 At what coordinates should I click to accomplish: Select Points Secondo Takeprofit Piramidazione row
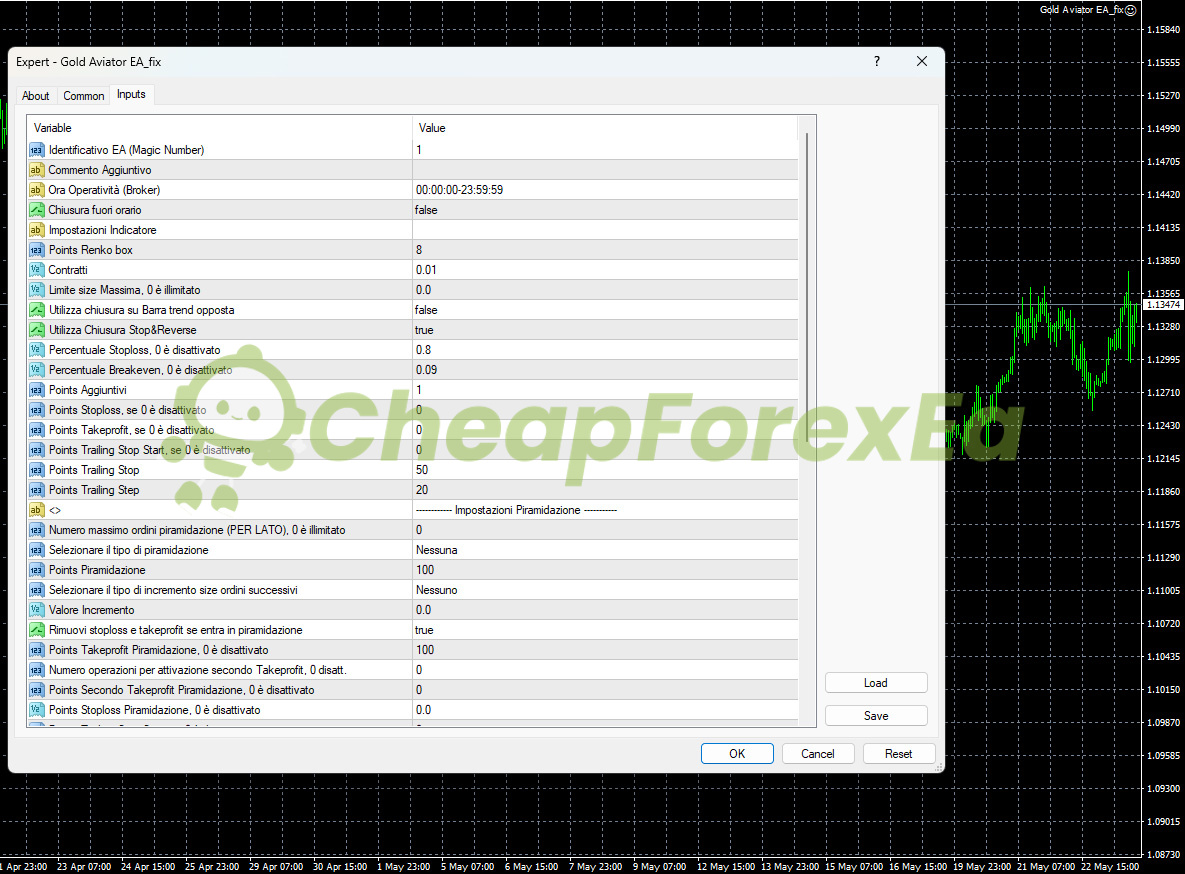coord(413,690)
